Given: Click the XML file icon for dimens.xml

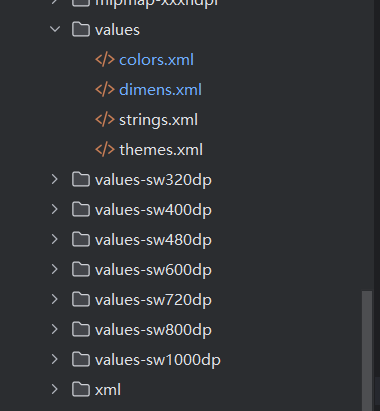Looking at the screenshot, I should point(105,90).
